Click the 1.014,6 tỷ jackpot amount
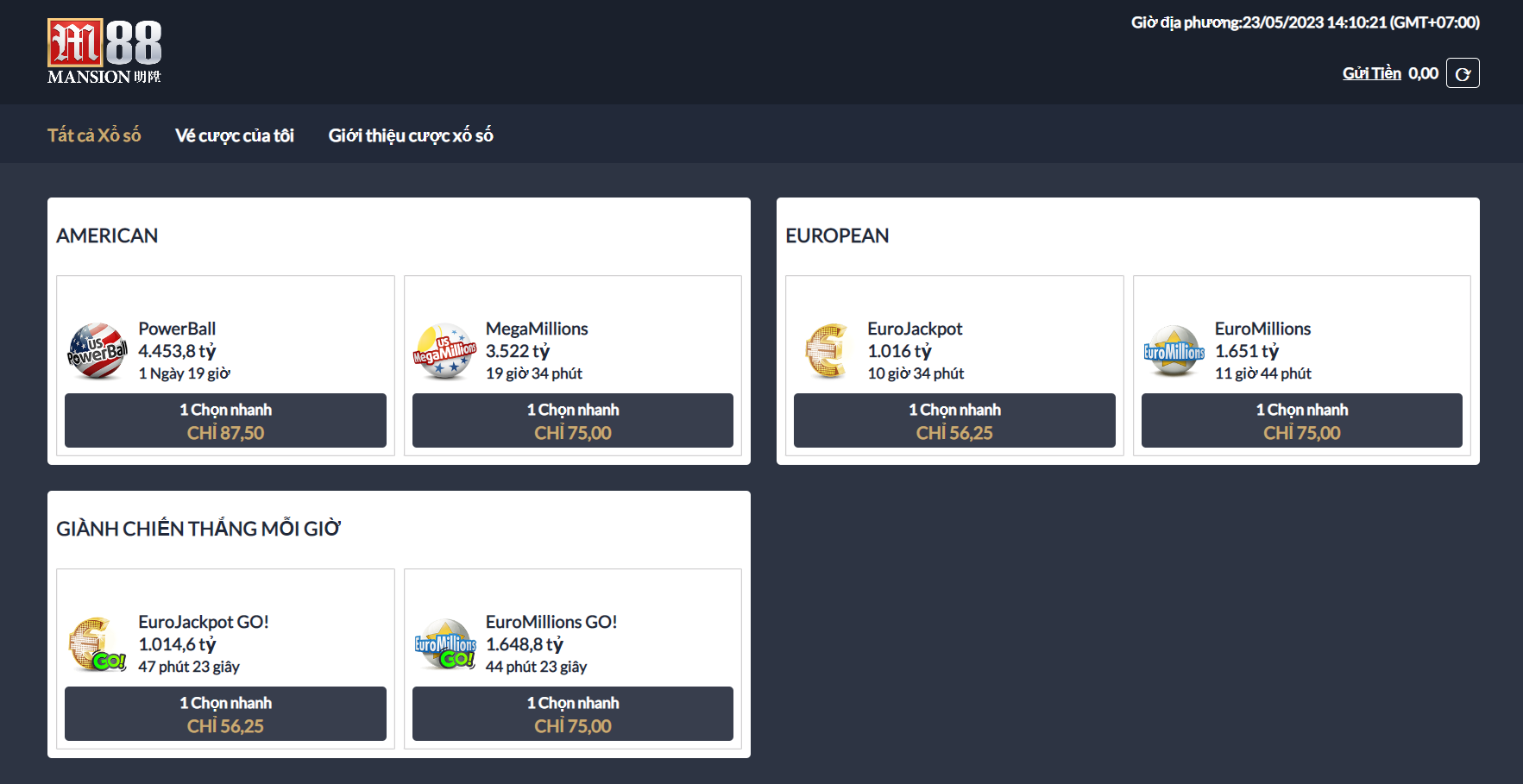Image resolution: width=1523 pixels, height=784 pixels. tap(177, 644)
